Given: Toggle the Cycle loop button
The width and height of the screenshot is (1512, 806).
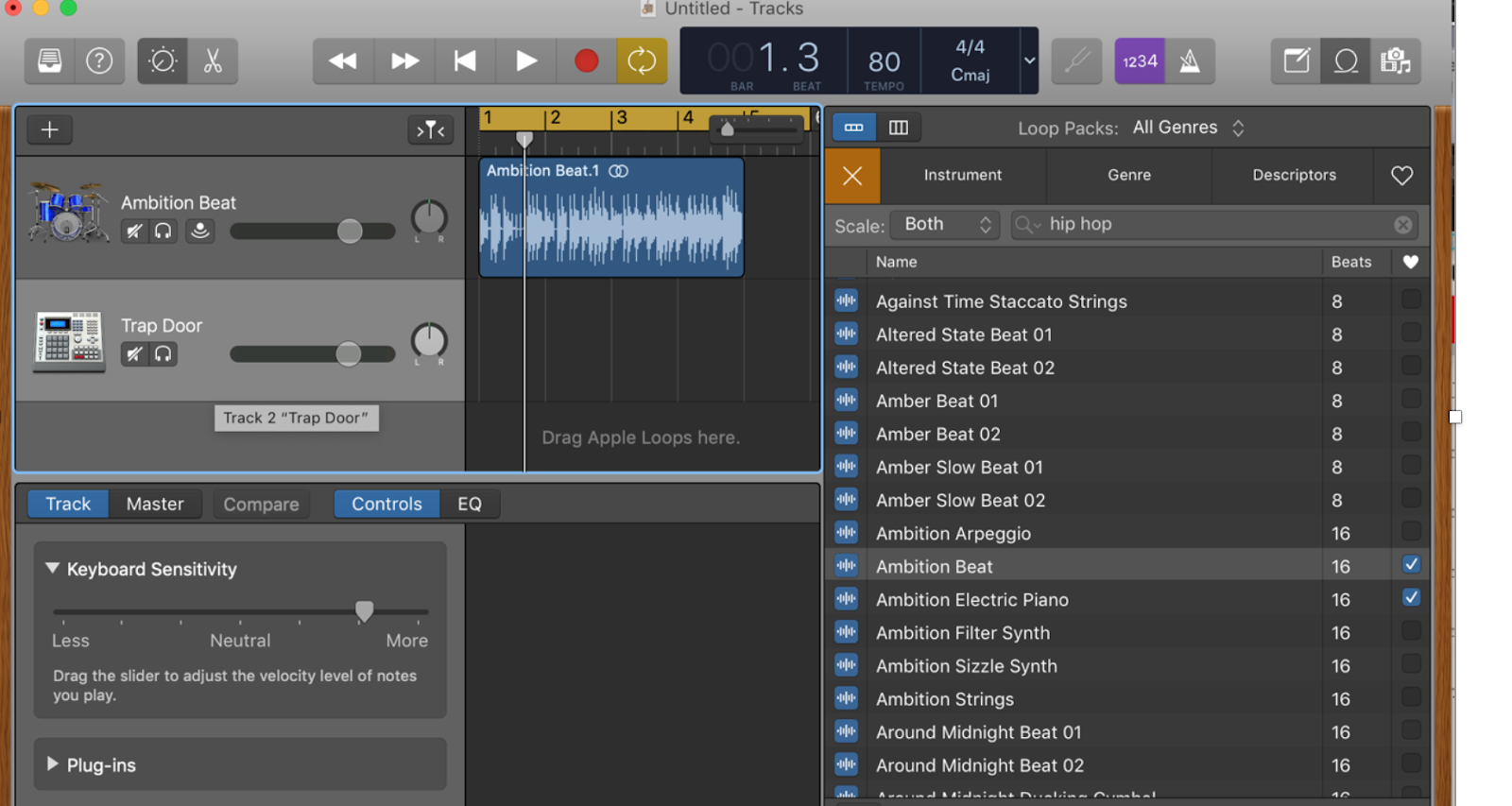Looking at the screenshot, I should 642,61.
